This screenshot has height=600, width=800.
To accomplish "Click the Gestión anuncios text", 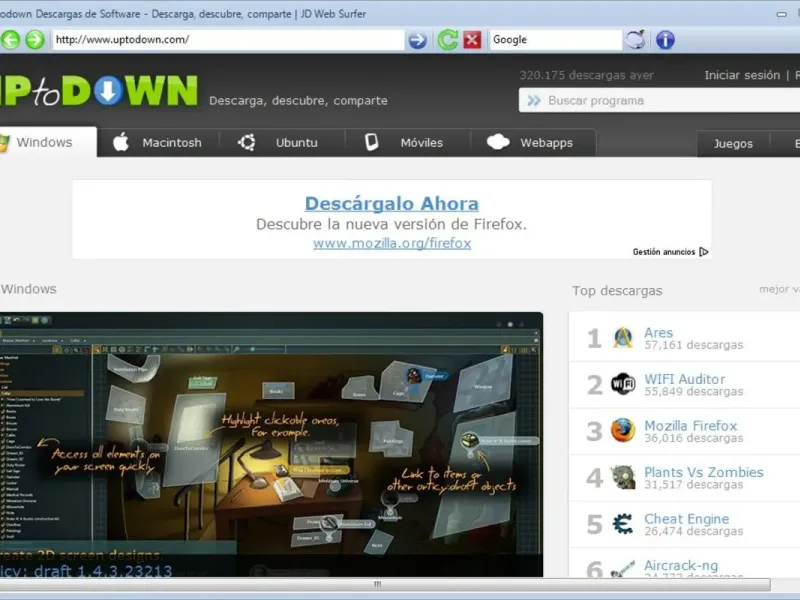I will (664, 252).
